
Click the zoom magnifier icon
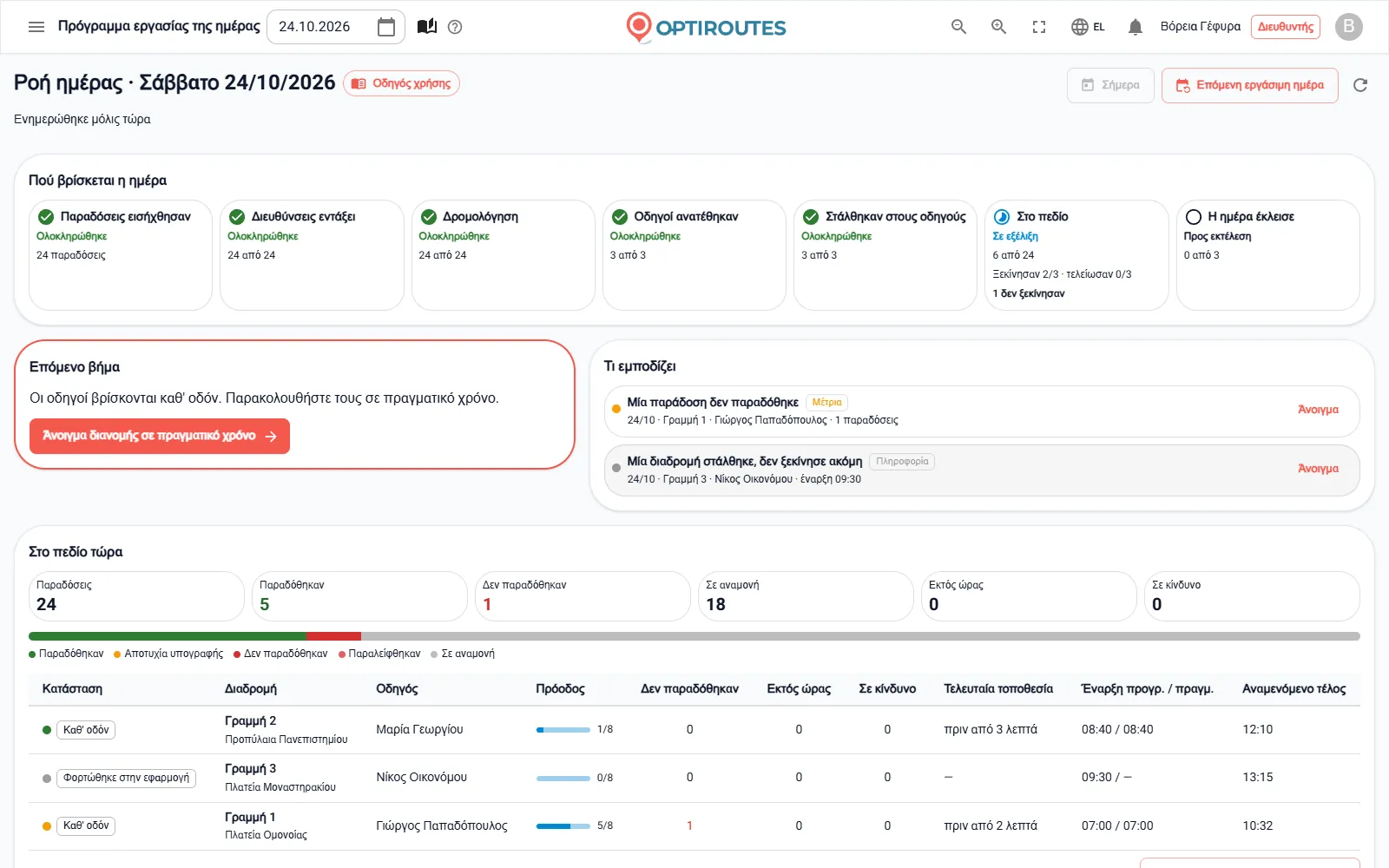coord(999,27)
